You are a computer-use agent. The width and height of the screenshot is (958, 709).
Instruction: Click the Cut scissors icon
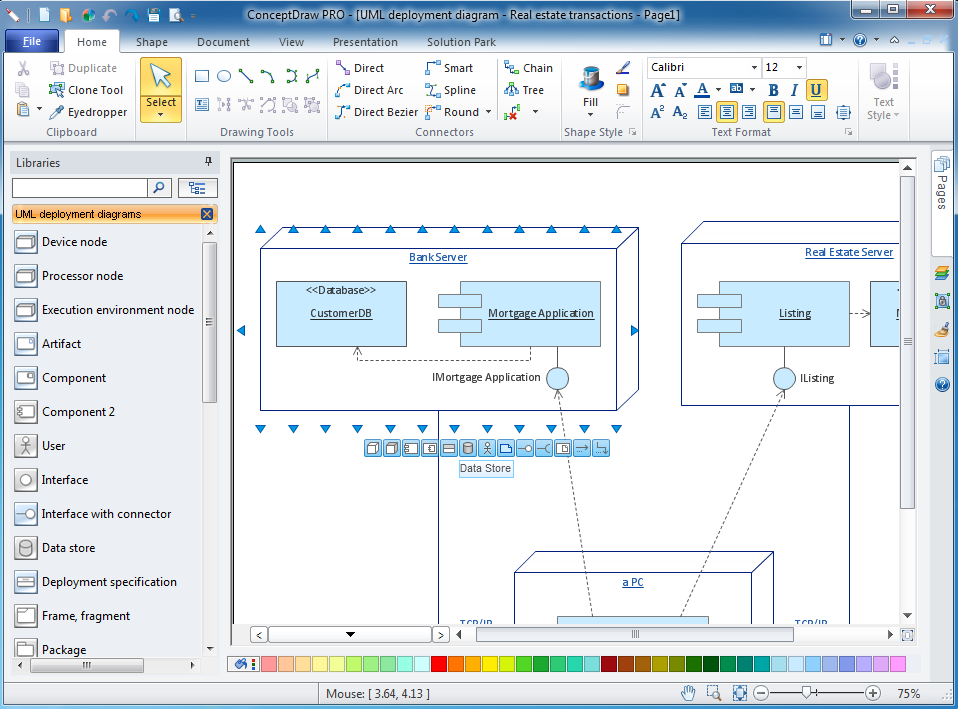[23, 68]
